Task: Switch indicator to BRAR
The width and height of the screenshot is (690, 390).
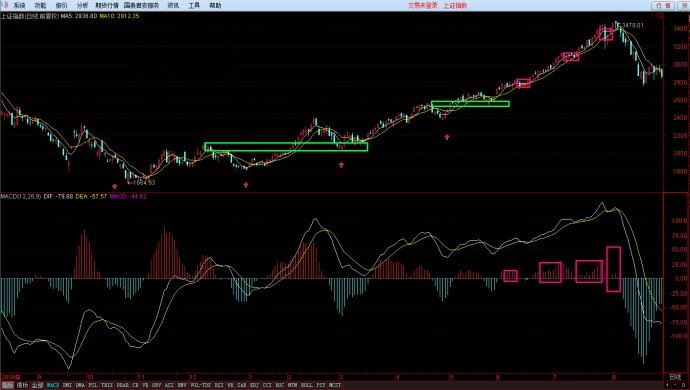Action: click(x=122, y=385)
